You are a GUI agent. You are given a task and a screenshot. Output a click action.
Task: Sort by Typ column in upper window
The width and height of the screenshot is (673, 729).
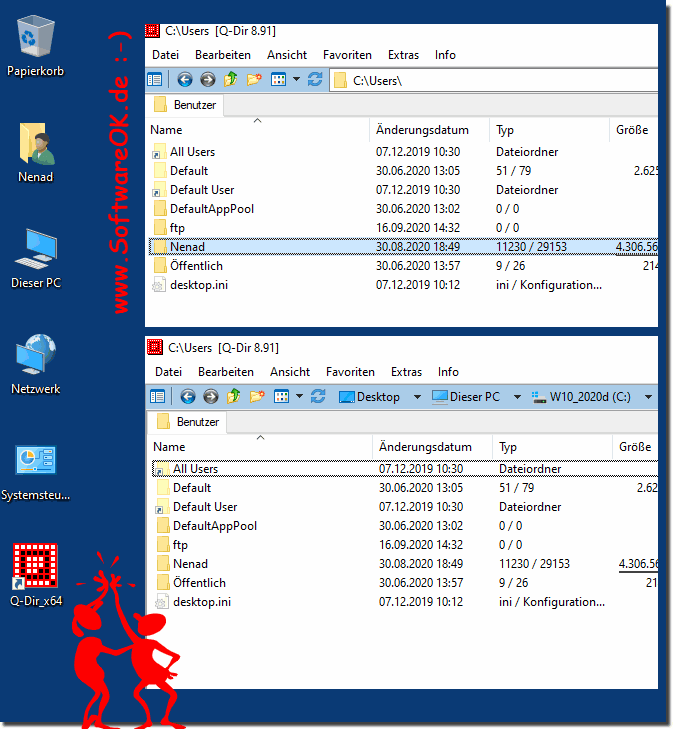pyautogui.click(x=549, y=130)
